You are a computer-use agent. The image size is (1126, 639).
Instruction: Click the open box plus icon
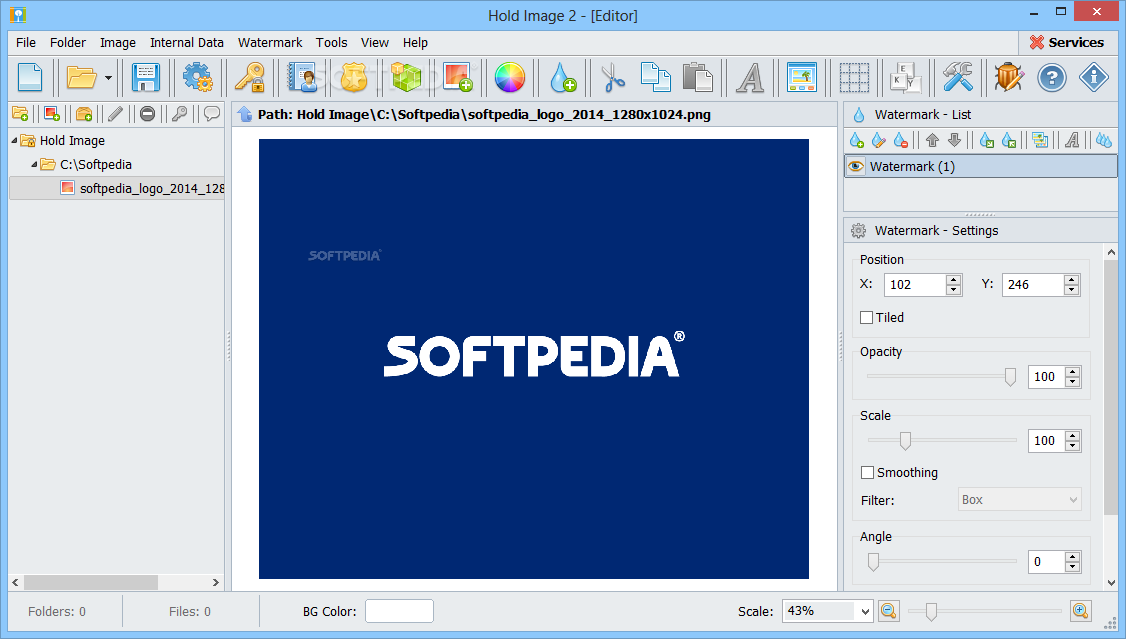point(84,113)
